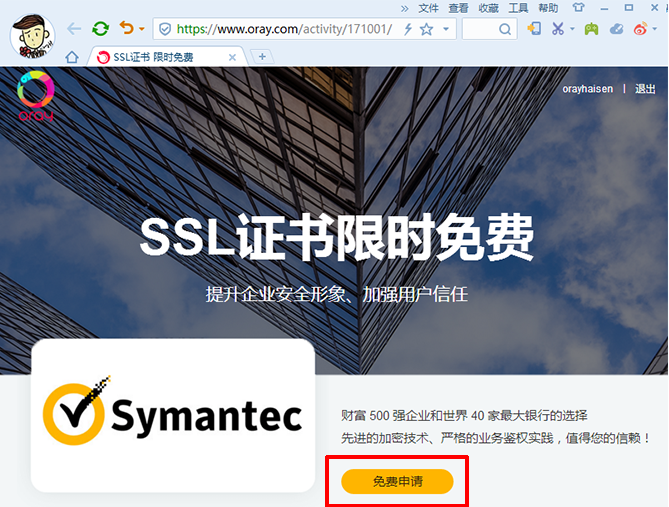Click the 退出 logout link

click(x=645, y=89)
